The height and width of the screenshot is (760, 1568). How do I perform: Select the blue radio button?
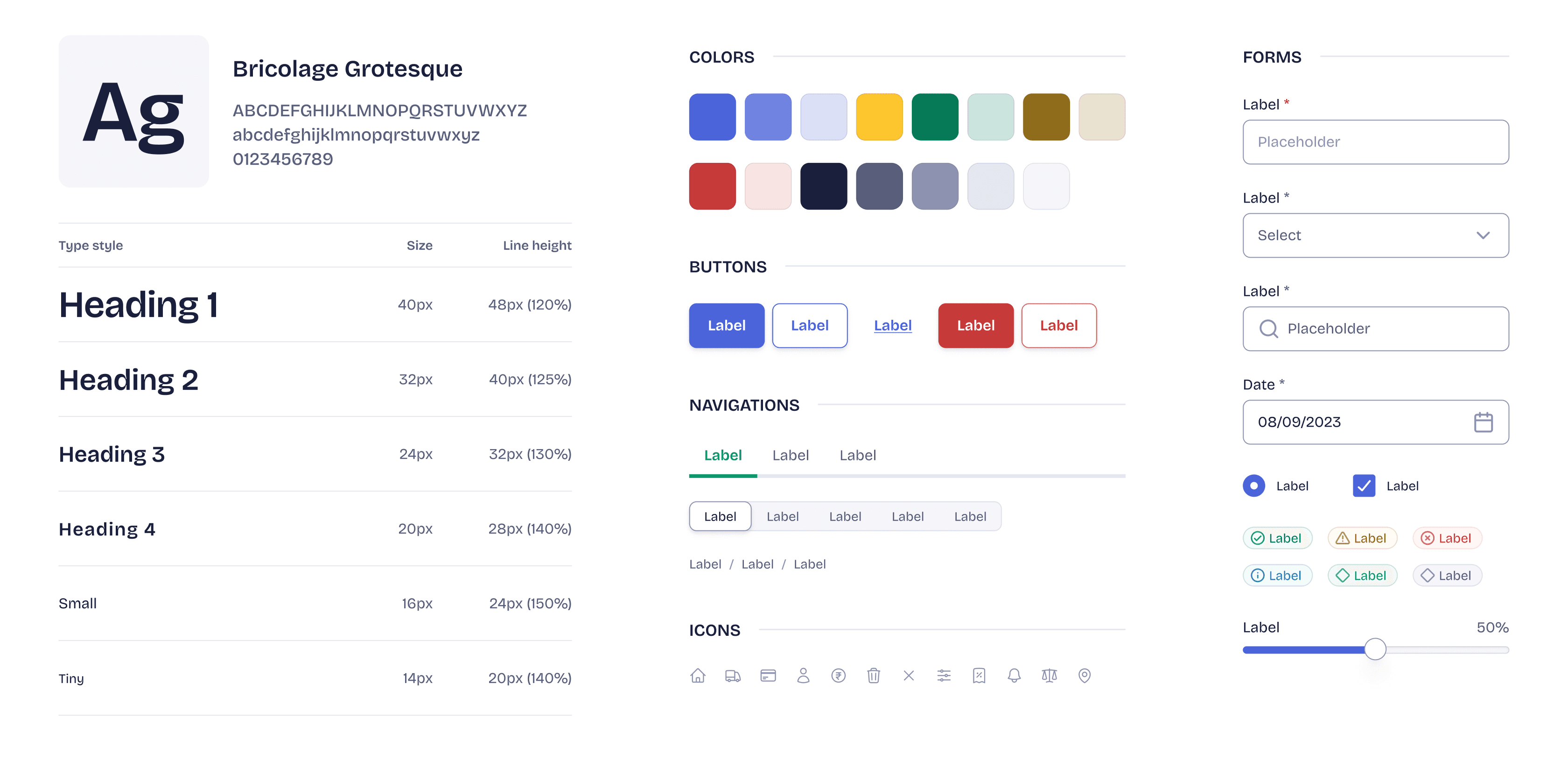[1254, 486]
